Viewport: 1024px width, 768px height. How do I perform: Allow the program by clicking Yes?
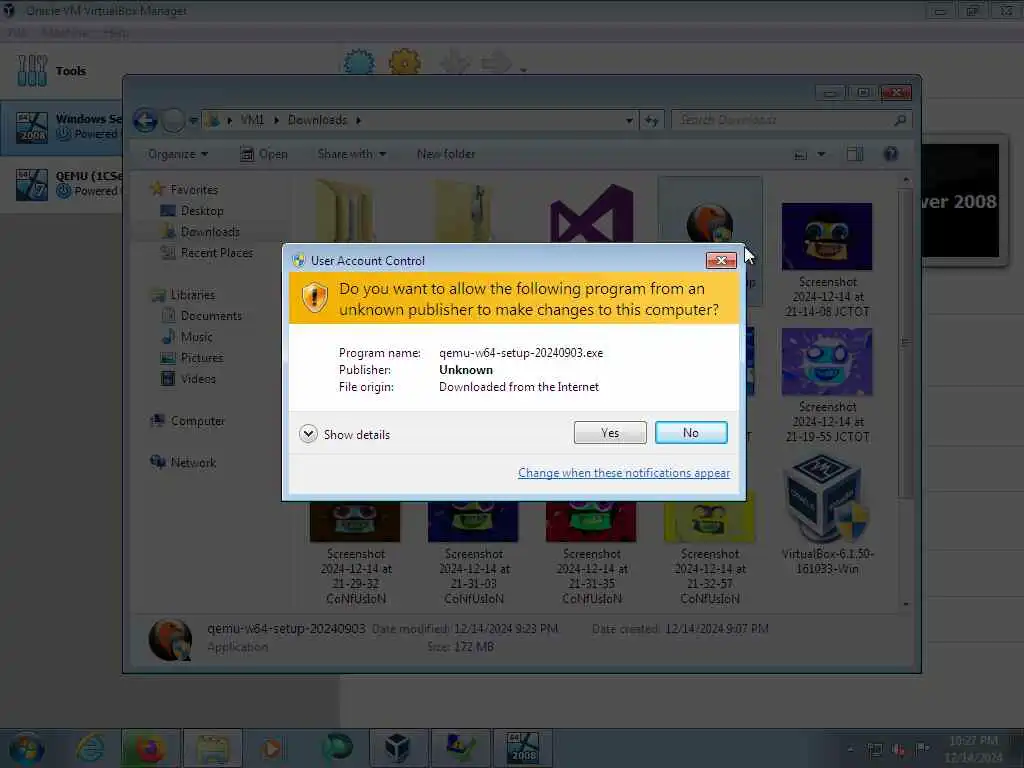pos(609,432)
